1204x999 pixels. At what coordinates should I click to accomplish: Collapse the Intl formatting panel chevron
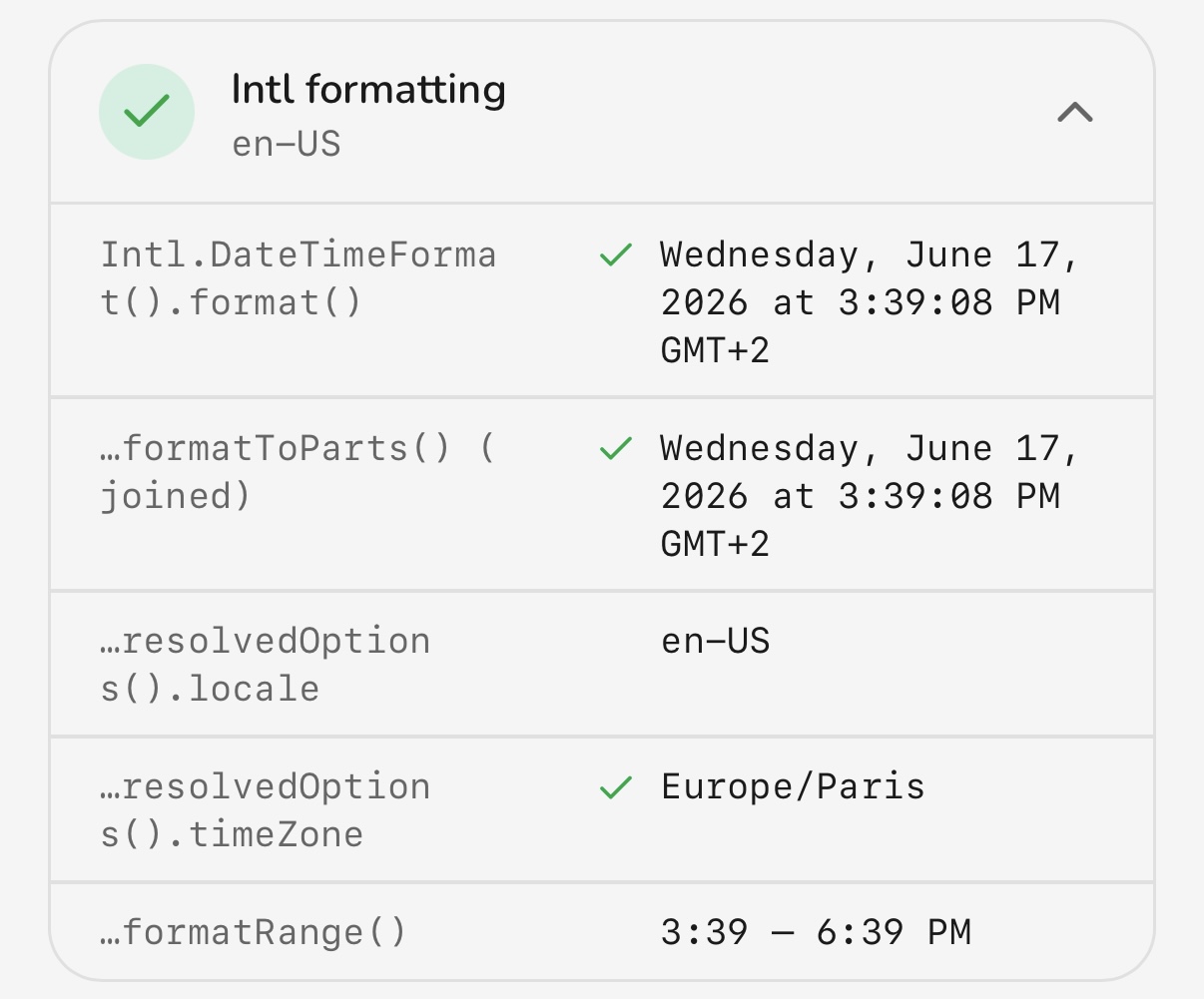click(x=1075, y=113)
